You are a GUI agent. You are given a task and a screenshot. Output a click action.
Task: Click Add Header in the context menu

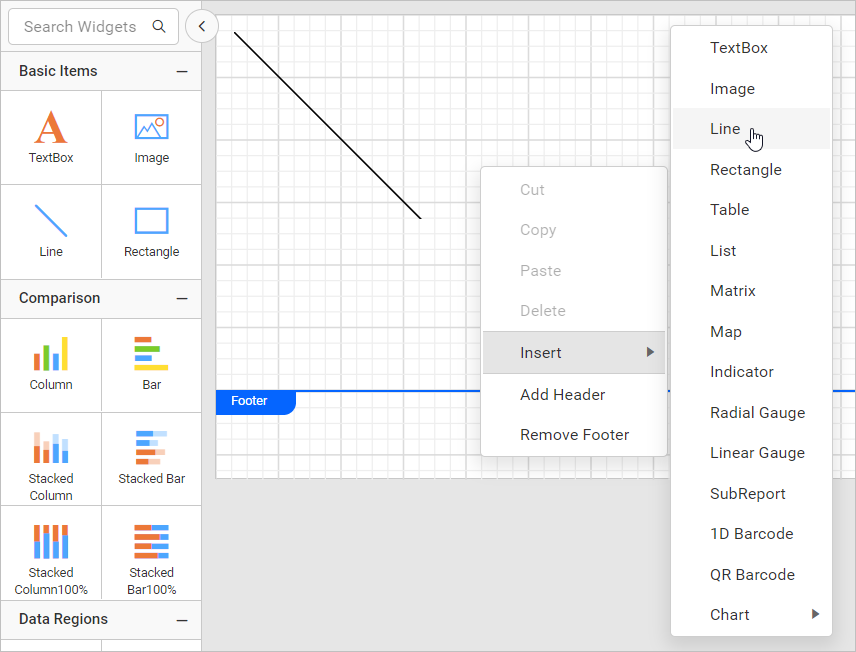(x=562, y=394)
